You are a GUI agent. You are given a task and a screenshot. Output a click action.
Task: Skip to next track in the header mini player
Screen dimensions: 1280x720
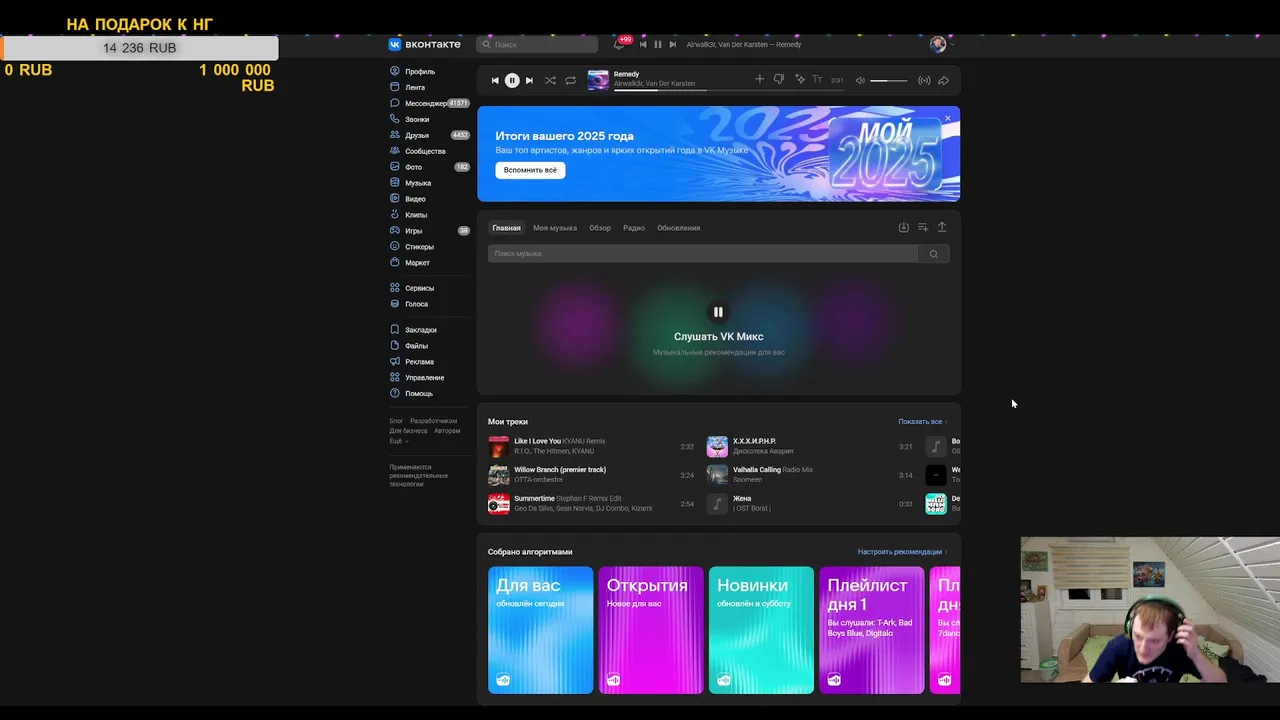point(672,44)
